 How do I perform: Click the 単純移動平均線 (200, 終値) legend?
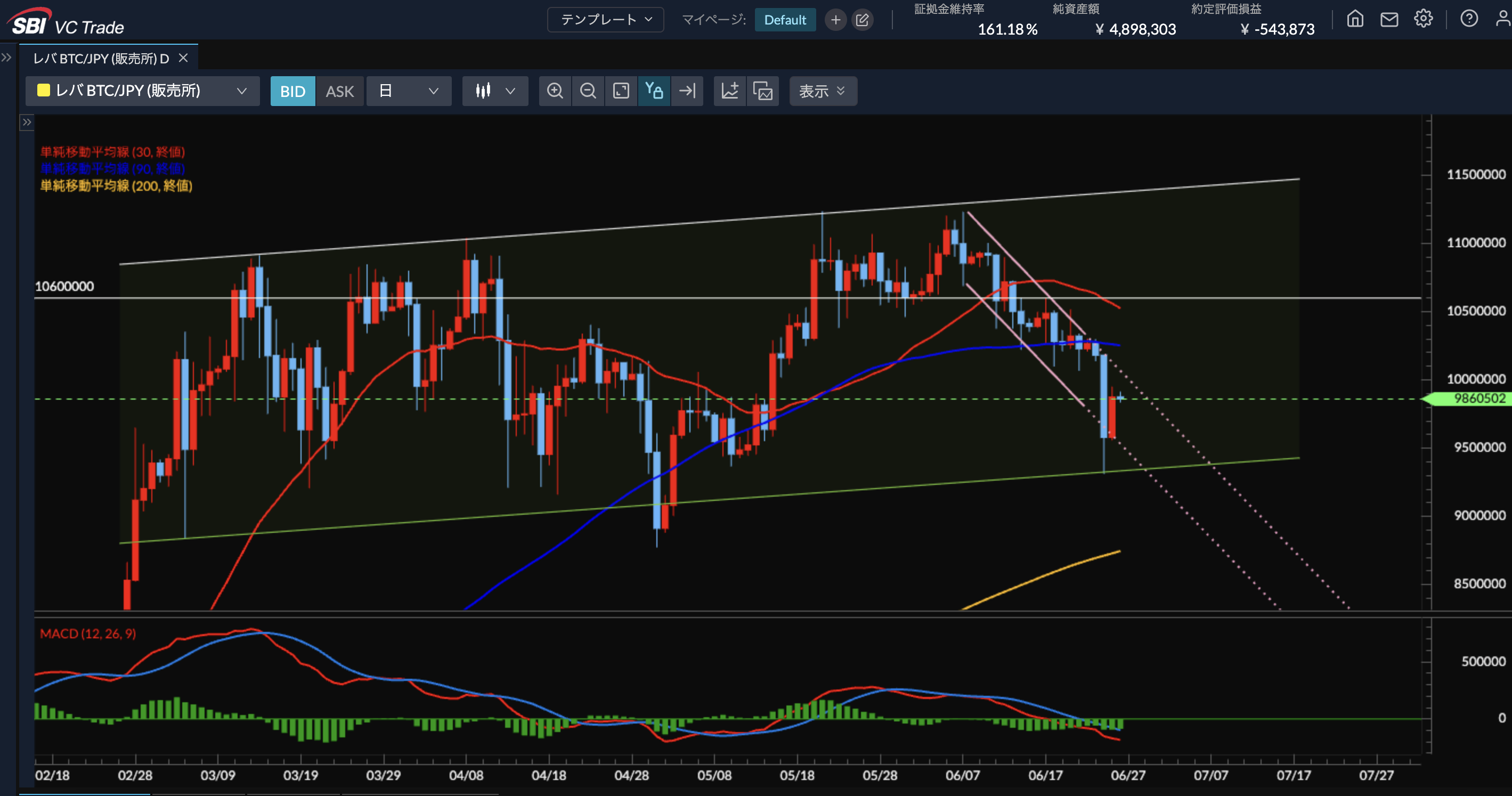pos(116,186)
